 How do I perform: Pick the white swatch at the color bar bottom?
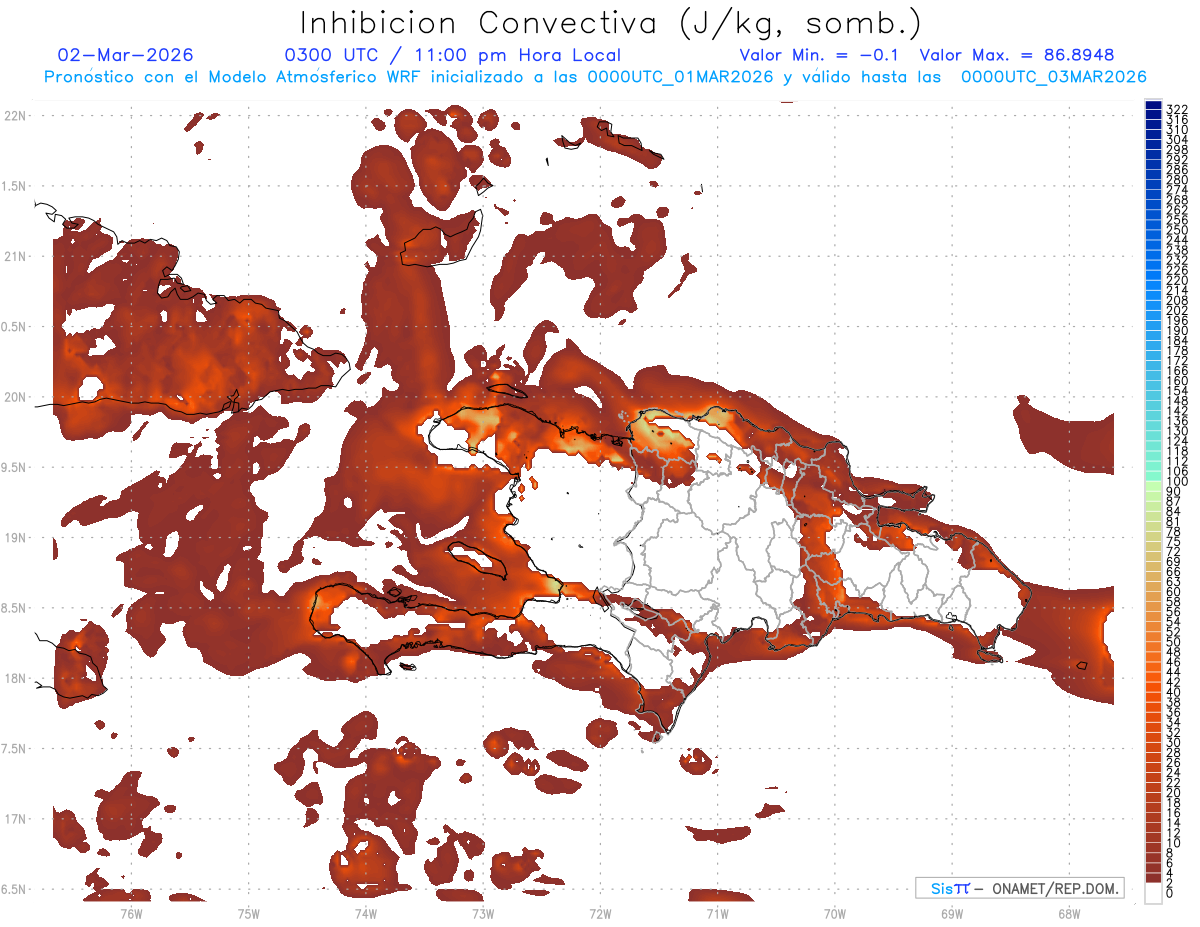click(1154, 892)
